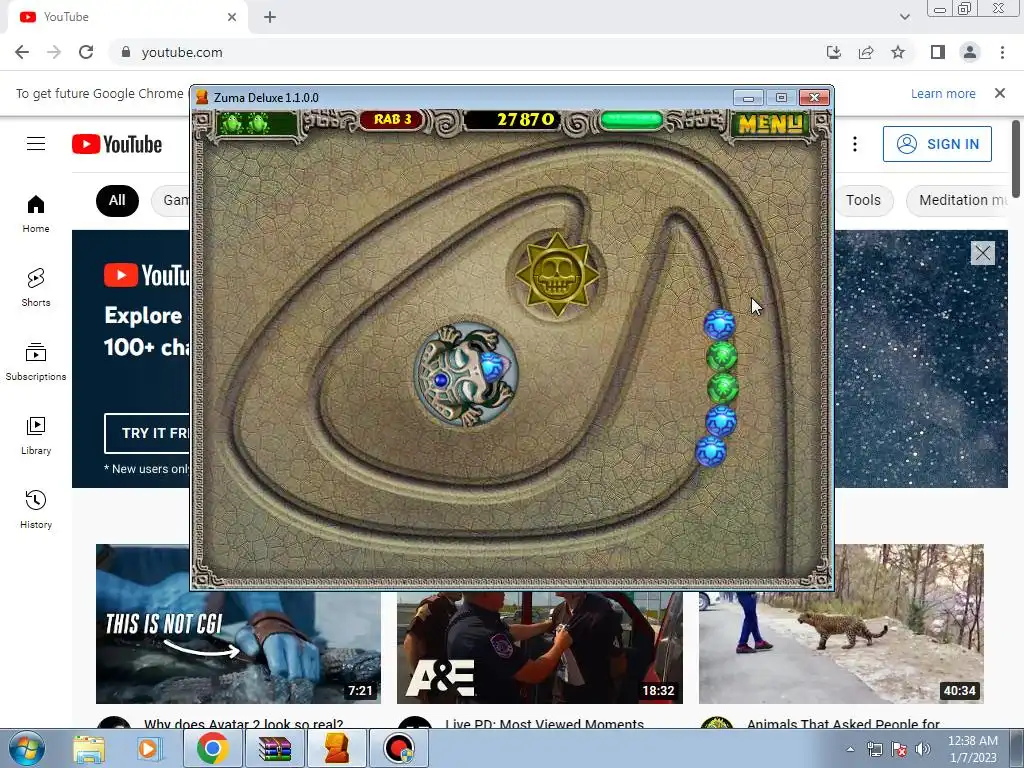Open History in the sidebar
1024x768 pixels.
point(36,509)
